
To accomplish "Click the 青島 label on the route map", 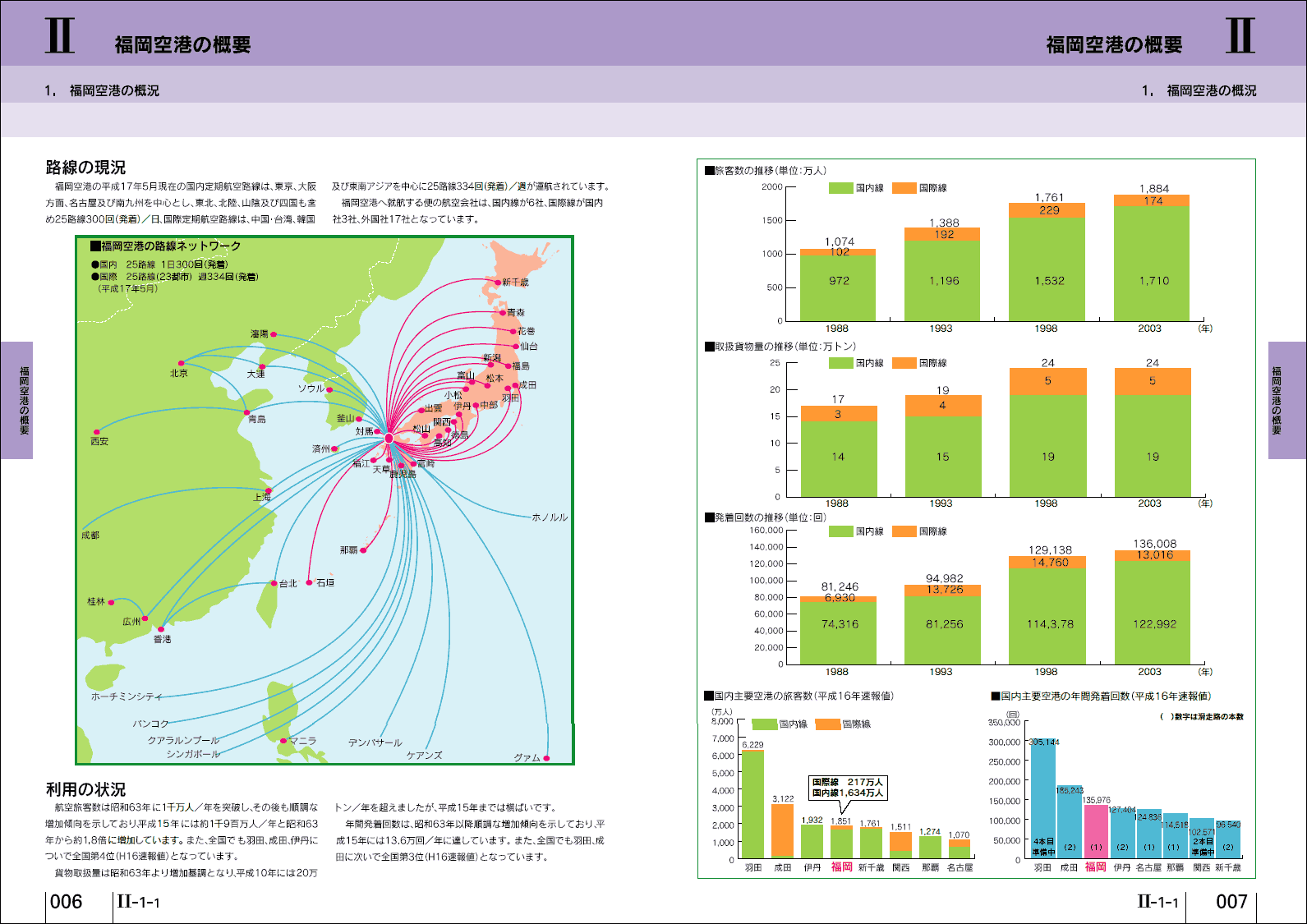I will tap(257, 419).
